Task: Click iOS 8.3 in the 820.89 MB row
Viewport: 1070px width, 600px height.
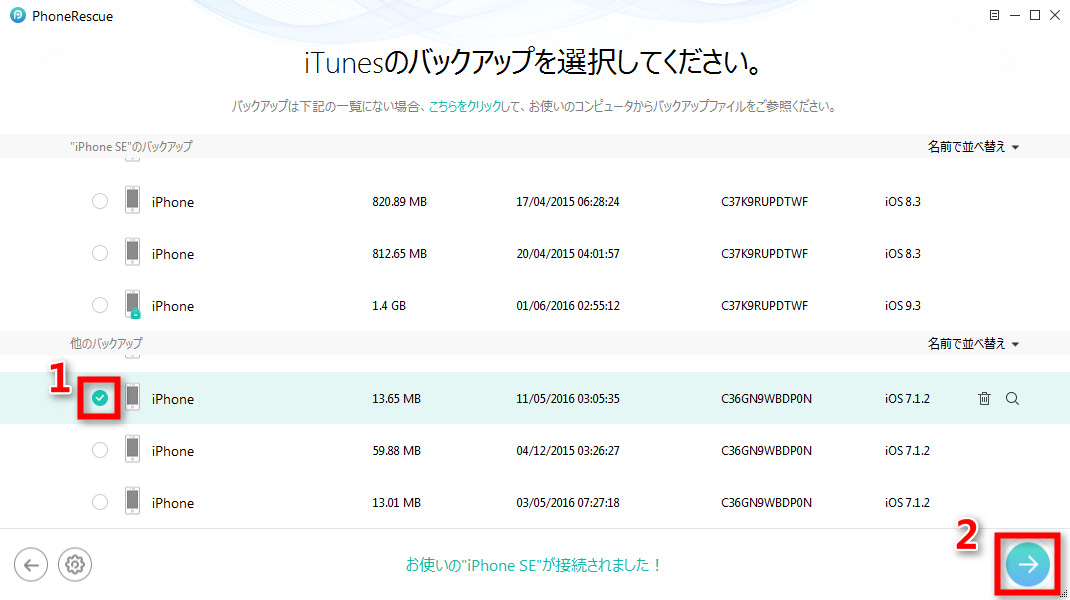Action: [x=903, y=202]
